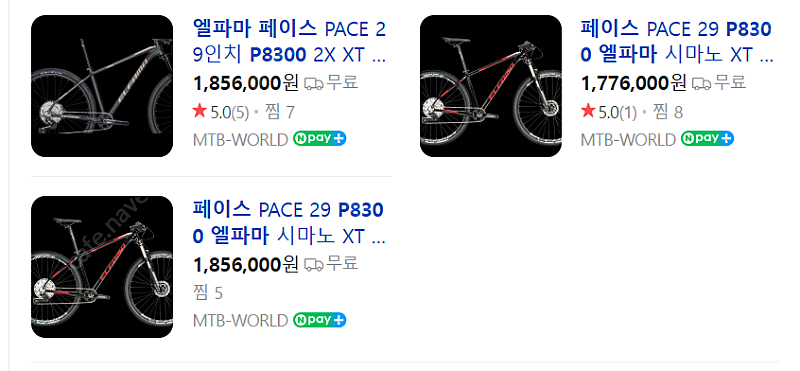Click the 찜 8 wishlist count
Viewport: 800px width, 371px height.
667,112
